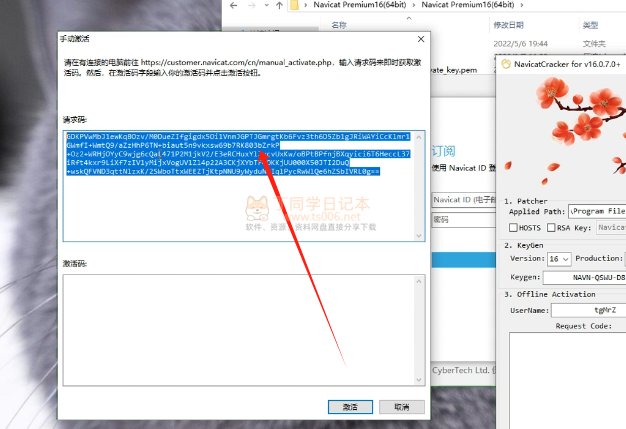Click the blue bar in Navicat sign-in window

pos(464,260)
